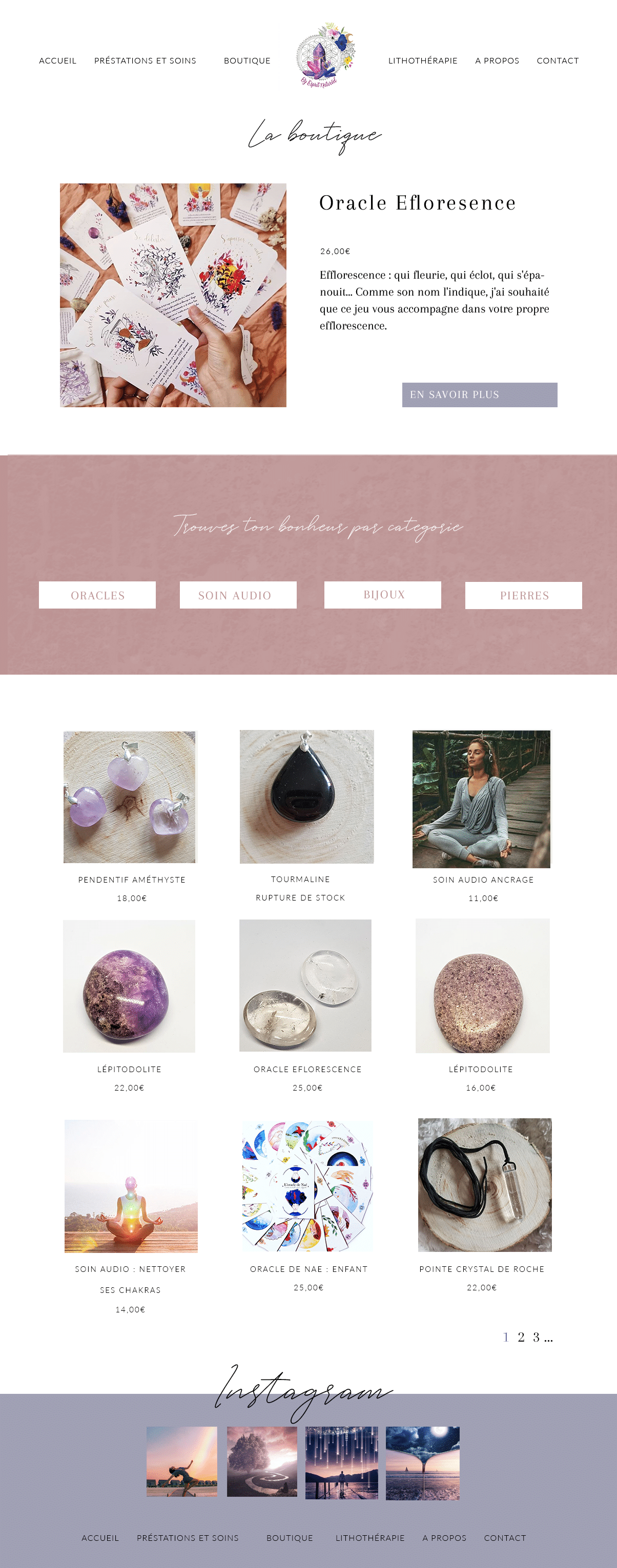The height and width of the screenshot is (1568, 617).
Task: Click the Oracle de Nae Enfant image
Action: [307, 1185]
